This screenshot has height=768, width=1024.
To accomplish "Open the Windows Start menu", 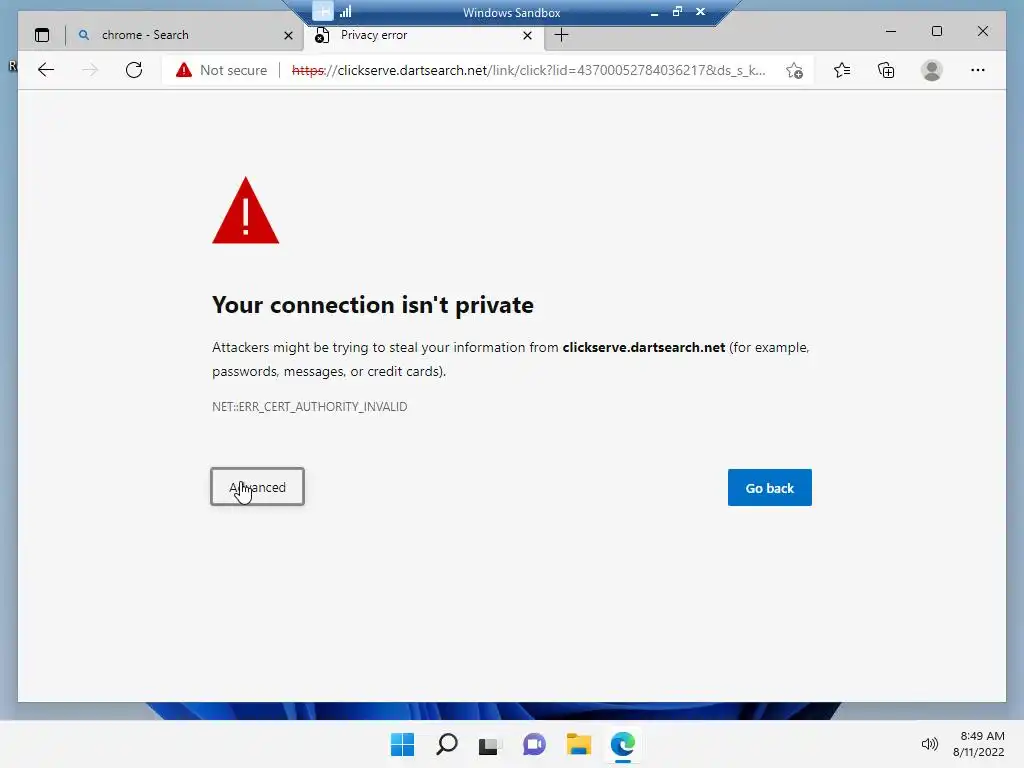I will point(402,744).
